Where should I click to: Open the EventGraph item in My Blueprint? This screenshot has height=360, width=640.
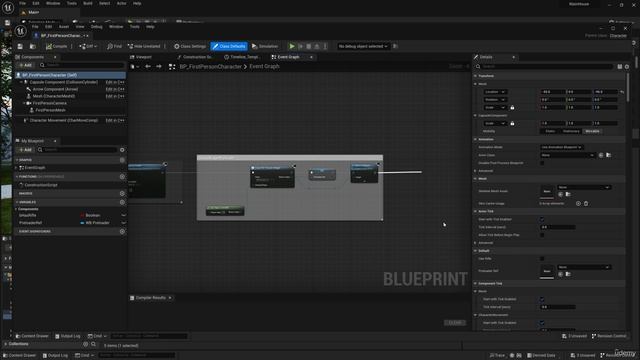point(35,168)
